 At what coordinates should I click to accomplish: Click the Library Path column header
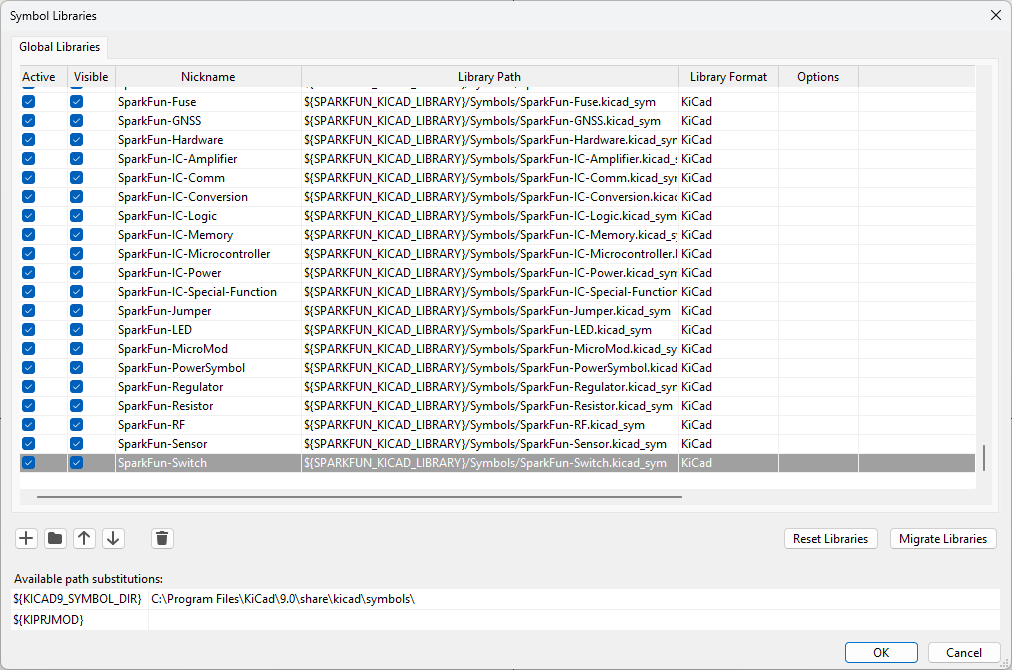tap(489, 77)
